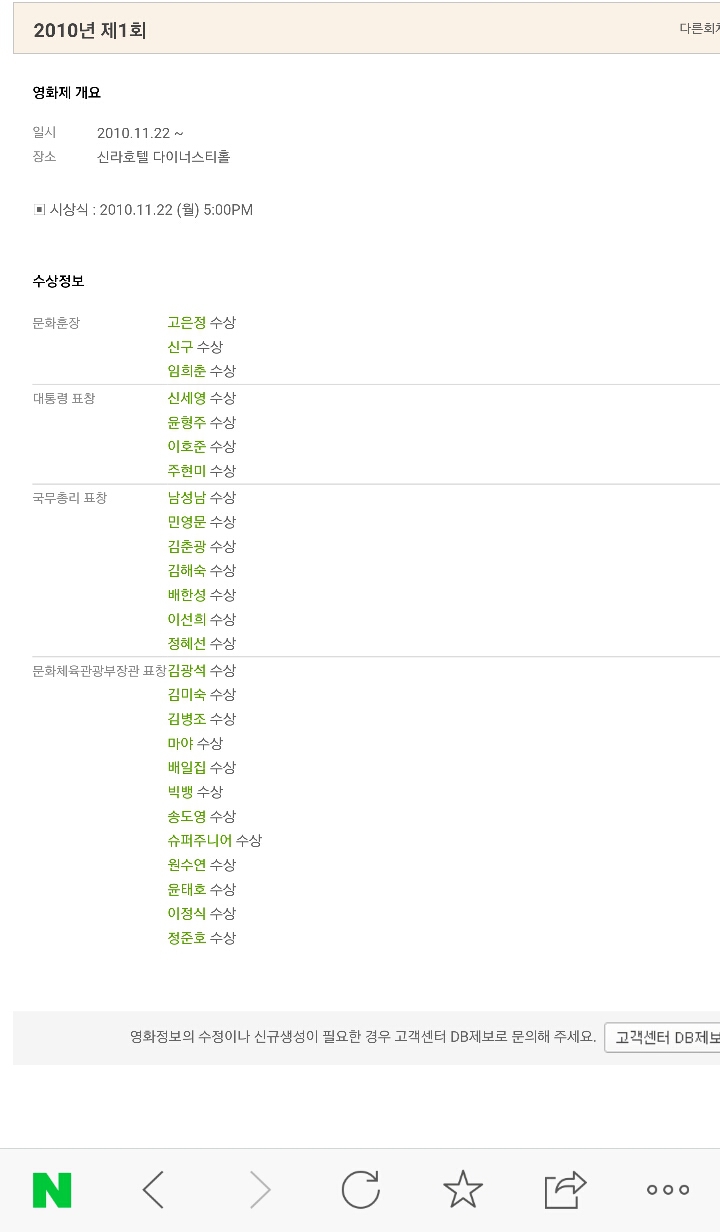This screenshot has height=1232, width=720.
Task: Reload the page with the refresh icon
Action: [363, 1189]
